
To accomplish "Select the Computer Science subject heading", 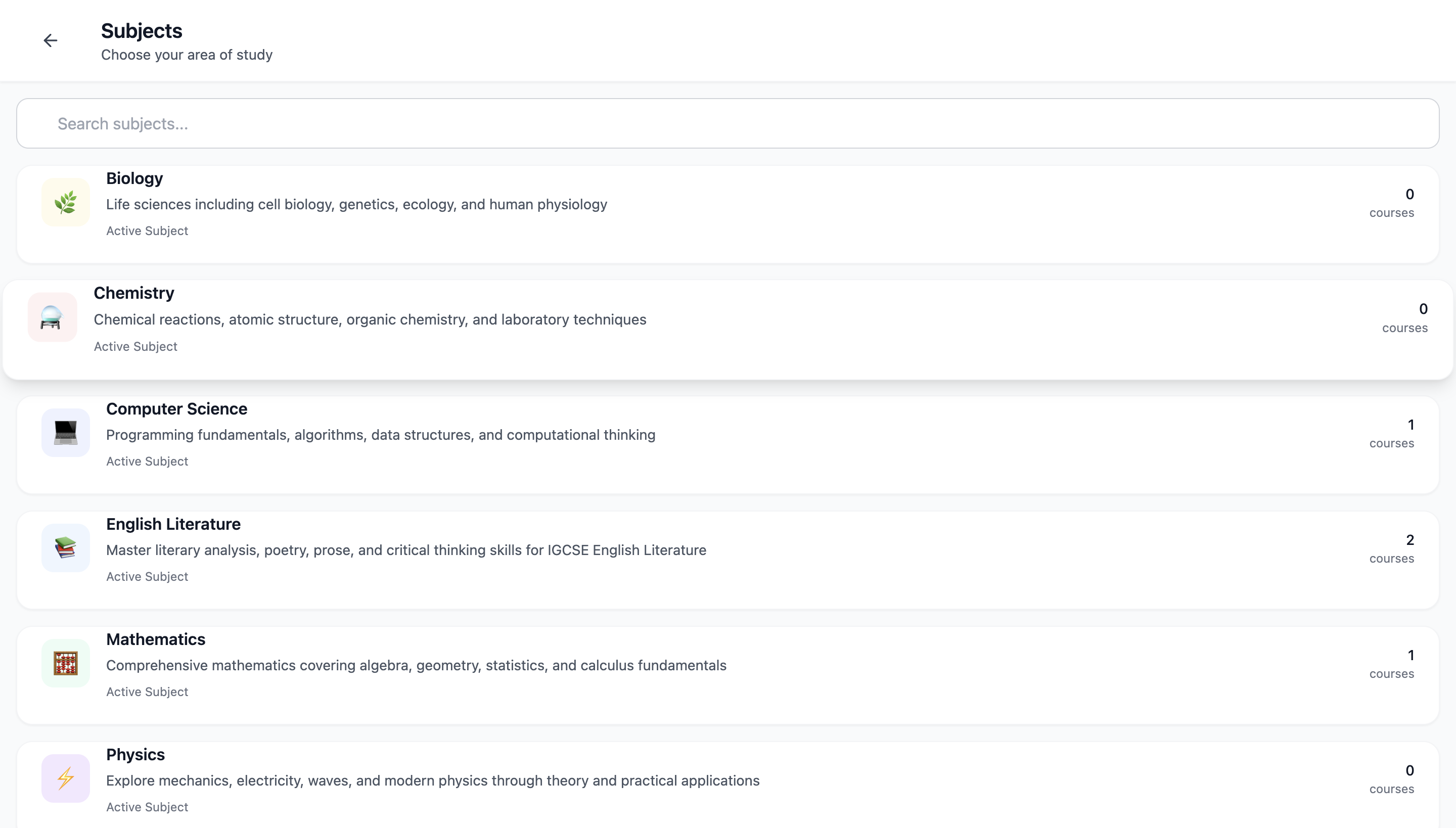I will (176, 409).
